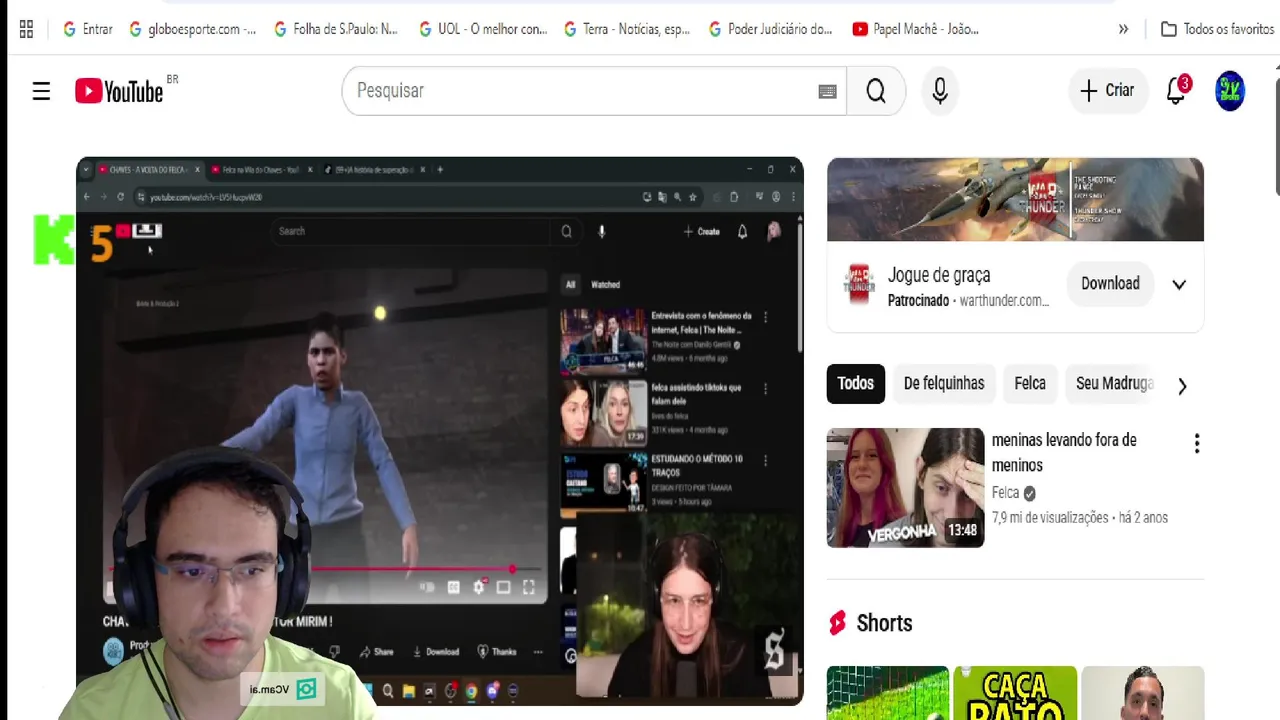Open the Poder Judiciário bookmark
1280x720 pixels.
770,29
